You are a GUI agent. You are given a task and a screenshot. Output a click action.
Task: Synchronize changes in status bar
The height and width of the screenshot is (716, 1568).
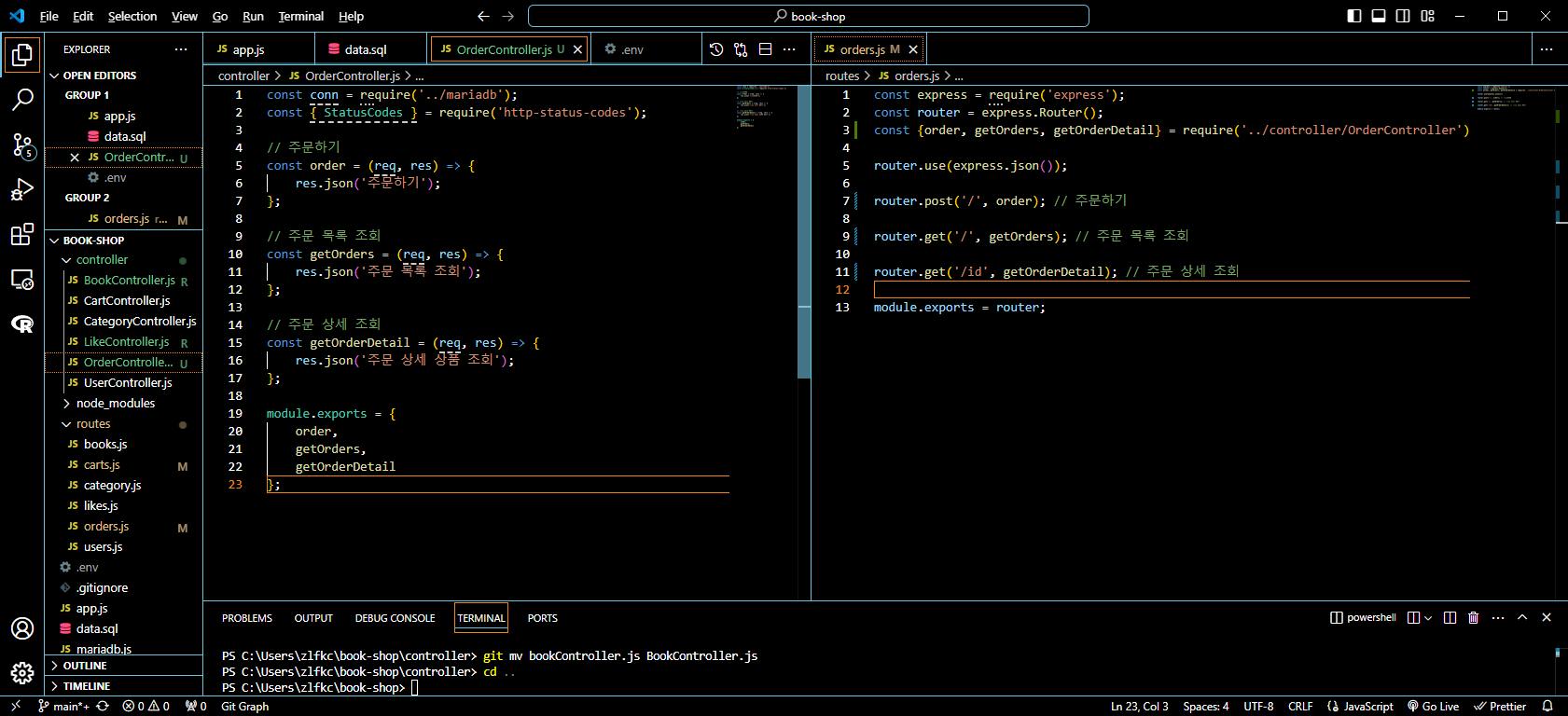(103, 706)
